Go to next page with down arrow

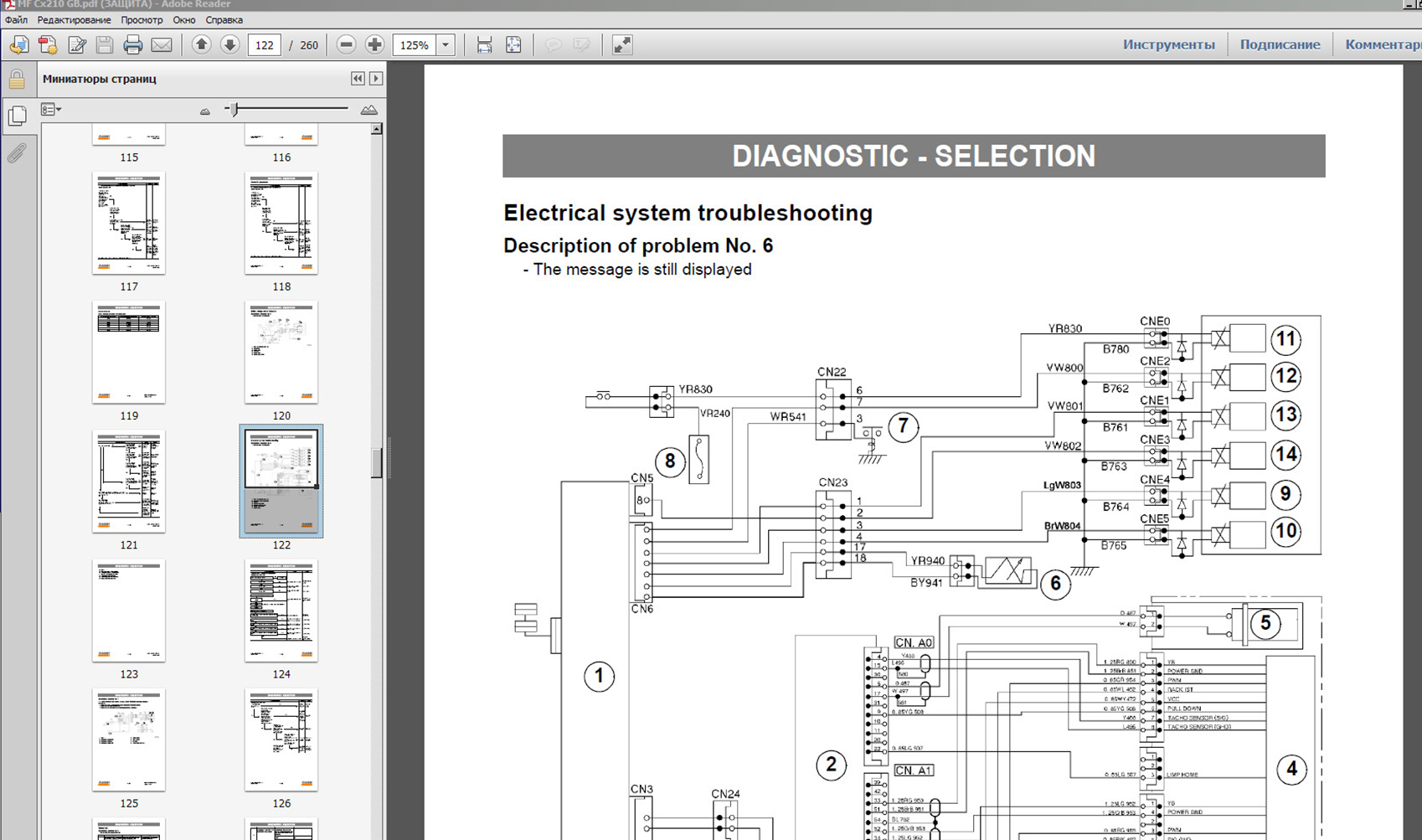pos(229,45)
